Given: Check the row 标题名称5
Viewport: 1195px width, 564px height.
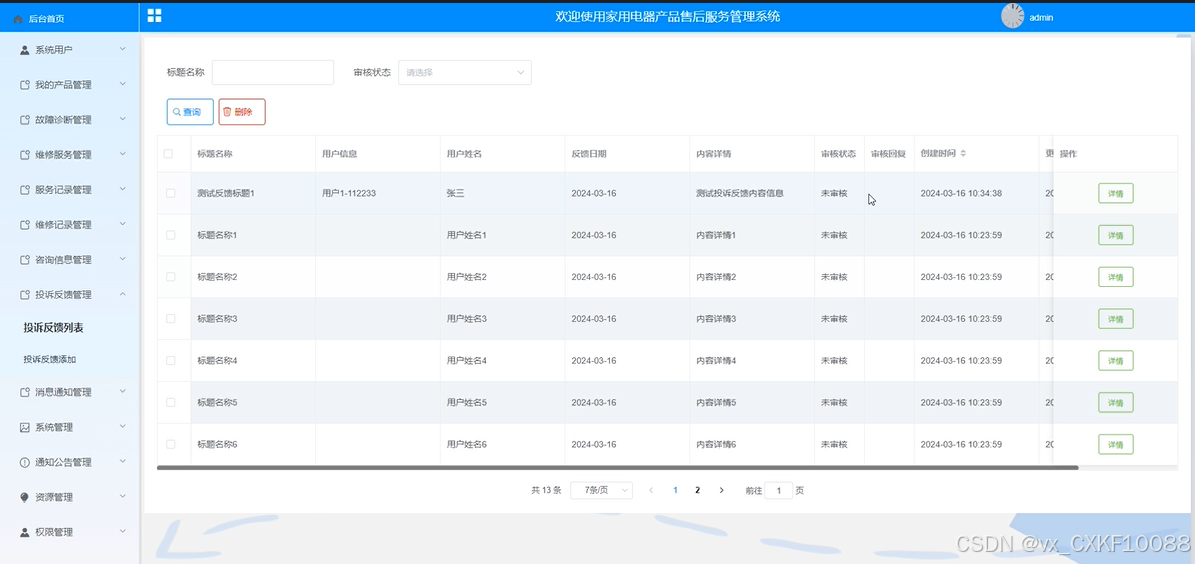Looking at the screenshot, I should coord(171,402).
